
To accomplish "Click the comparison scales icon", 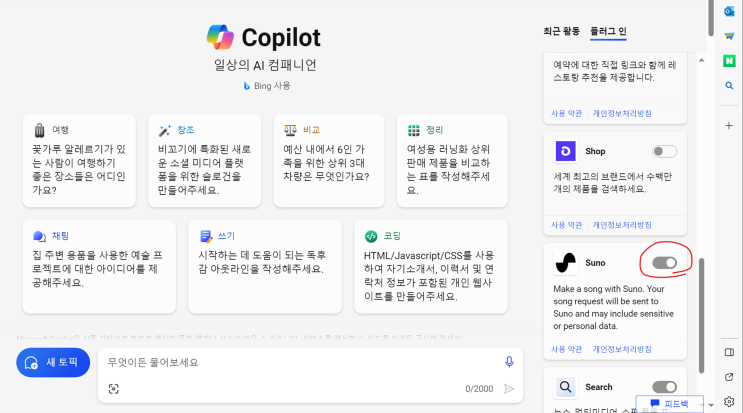I will 290,130.
